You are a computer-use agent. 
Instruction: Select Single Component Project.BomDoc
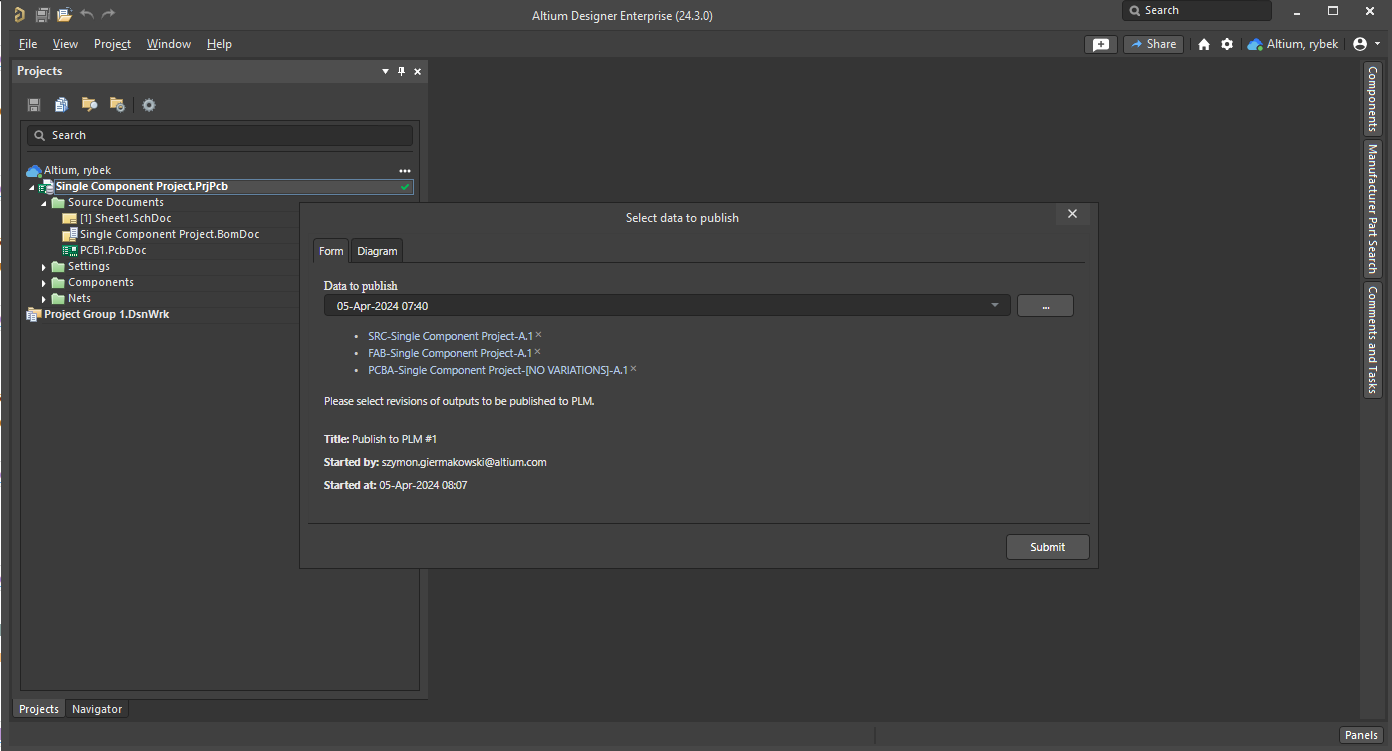click(x=170, y=235)
